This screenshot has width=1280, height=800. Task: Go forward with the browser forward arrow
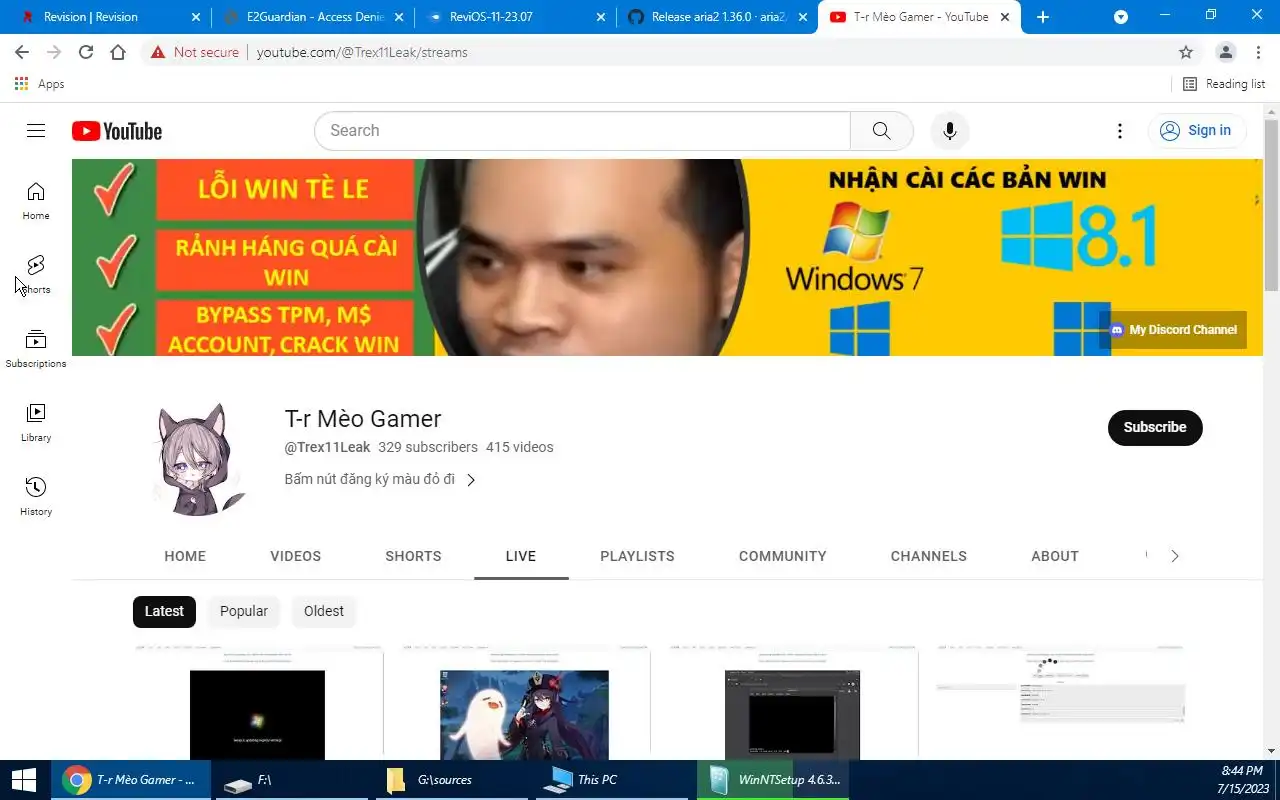54,52
